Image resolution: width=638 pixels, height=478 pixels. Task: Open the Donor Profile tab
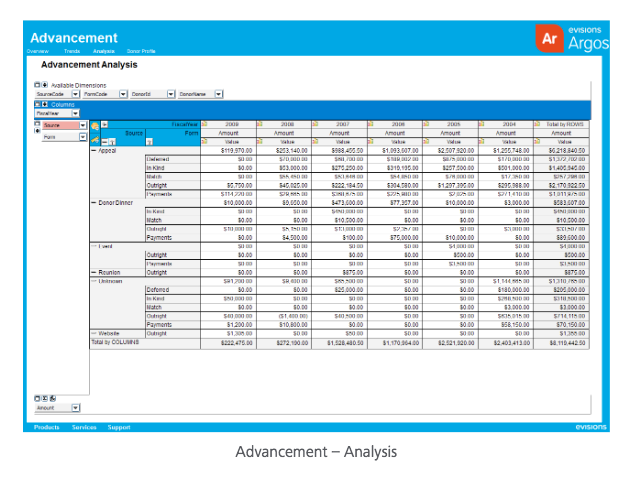[x=141, y=51]
